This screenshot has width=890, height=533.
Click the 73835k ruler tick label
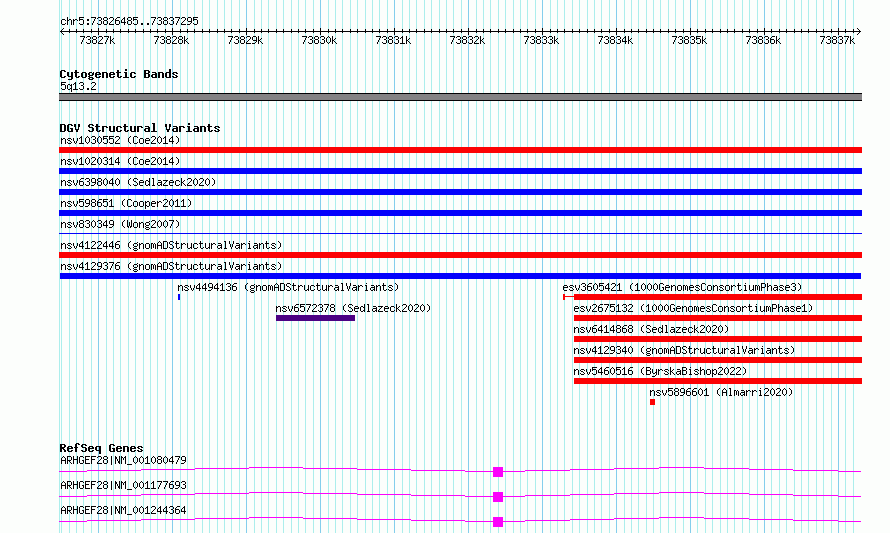click(x=689, y=40)
